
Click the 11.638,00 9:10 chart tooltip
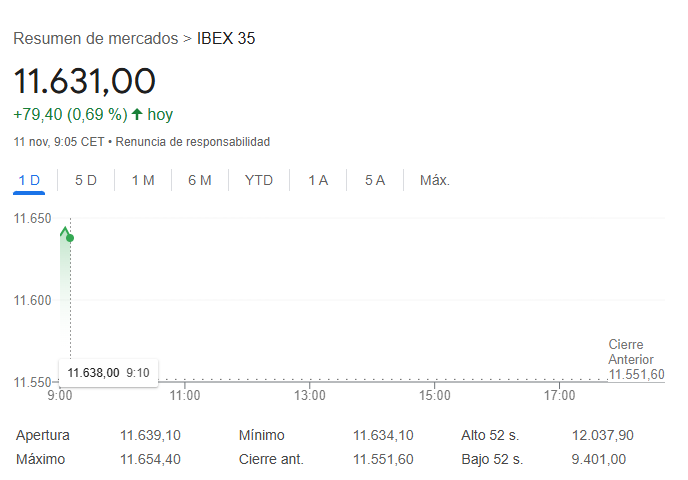click(x=108, y=372)
